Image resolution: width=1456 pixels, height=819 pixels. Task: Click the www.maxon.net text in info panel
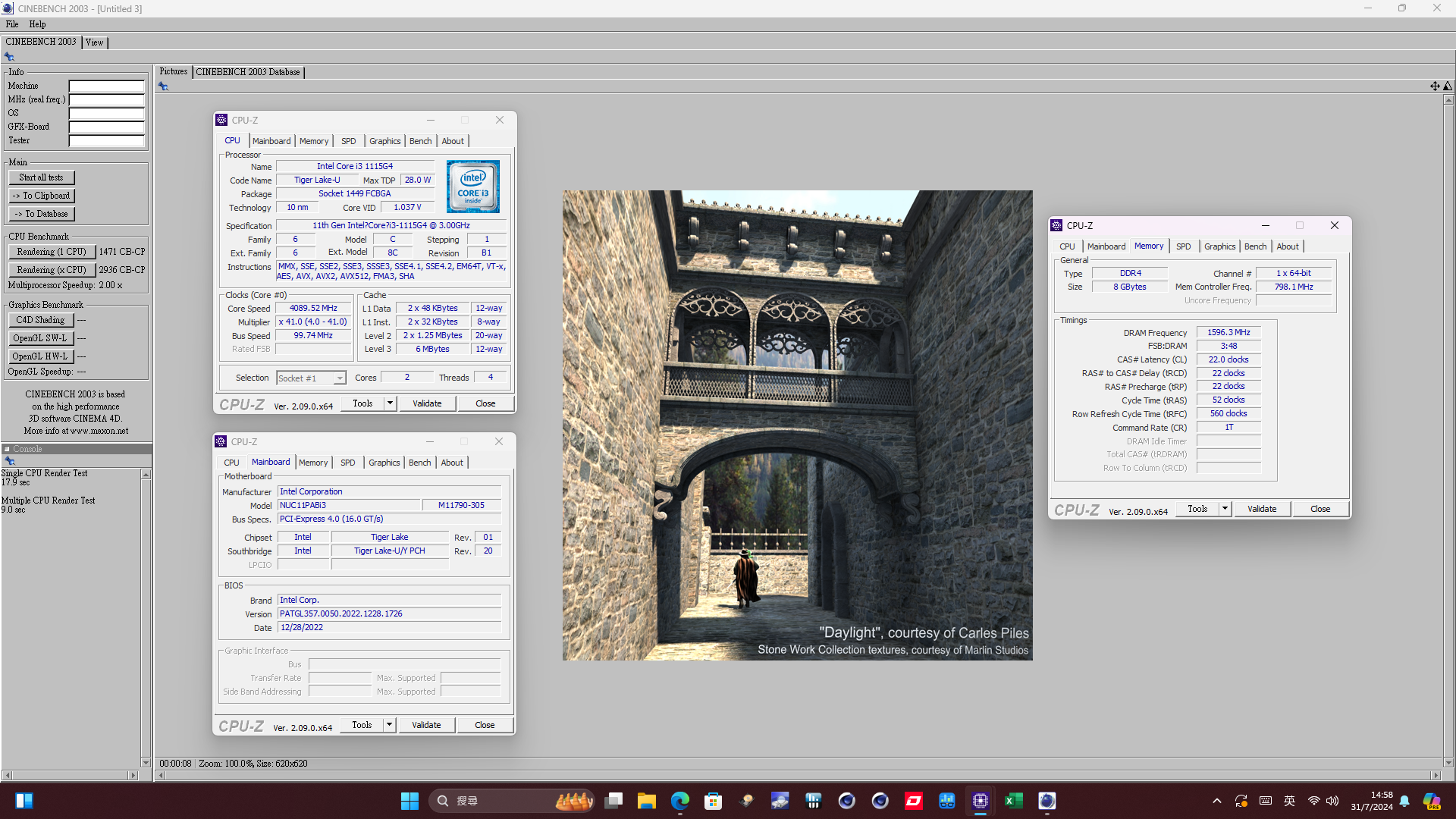[x=99, y=431]
